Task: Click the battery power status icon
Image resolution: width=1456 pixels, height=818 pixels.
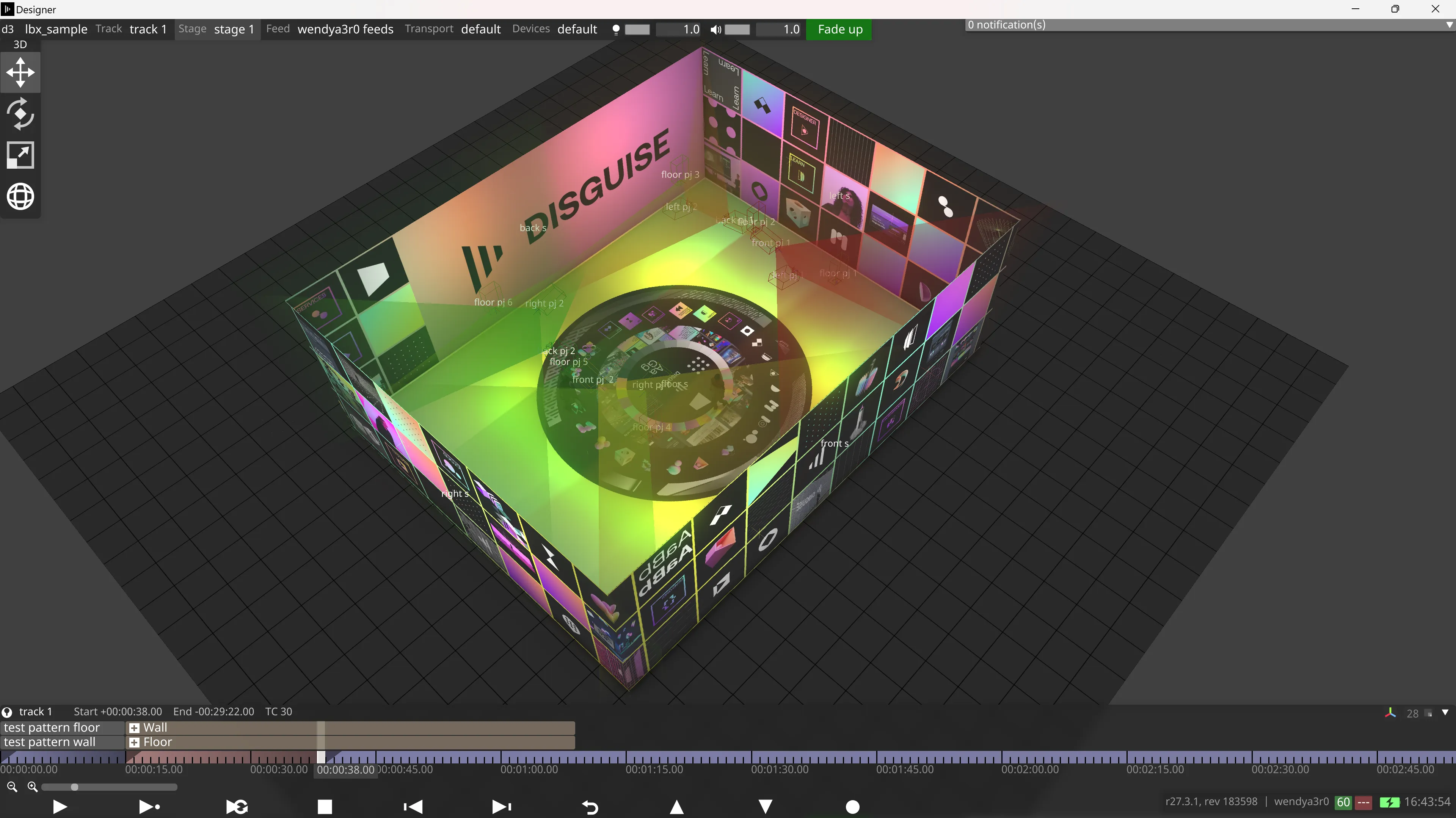Action: [x=1389, y=802]
